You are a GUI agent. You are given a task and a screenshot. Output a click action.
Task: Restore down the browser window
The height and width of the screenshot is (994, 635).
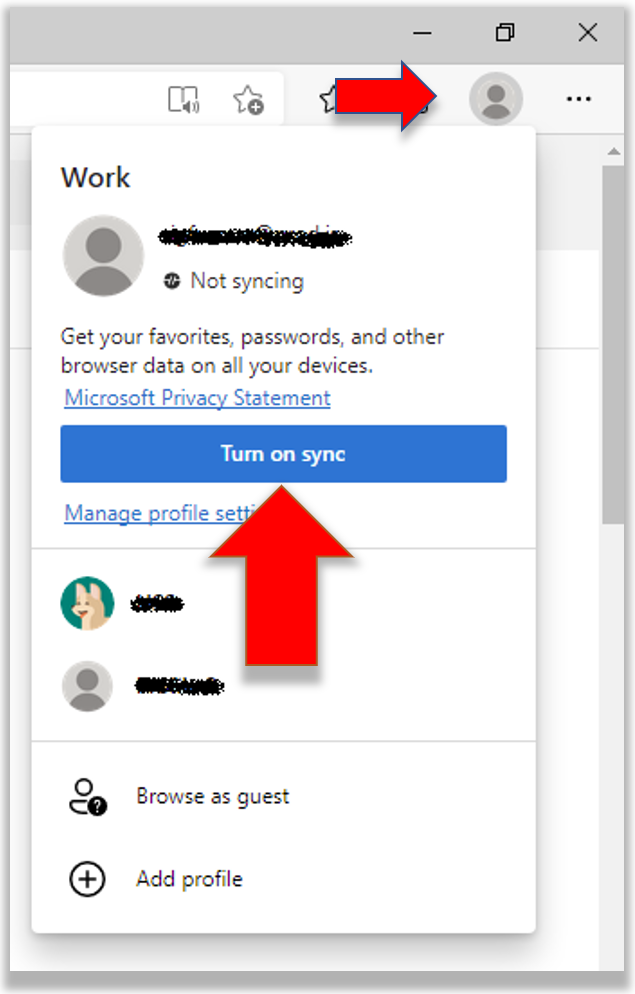coord(505,32)
